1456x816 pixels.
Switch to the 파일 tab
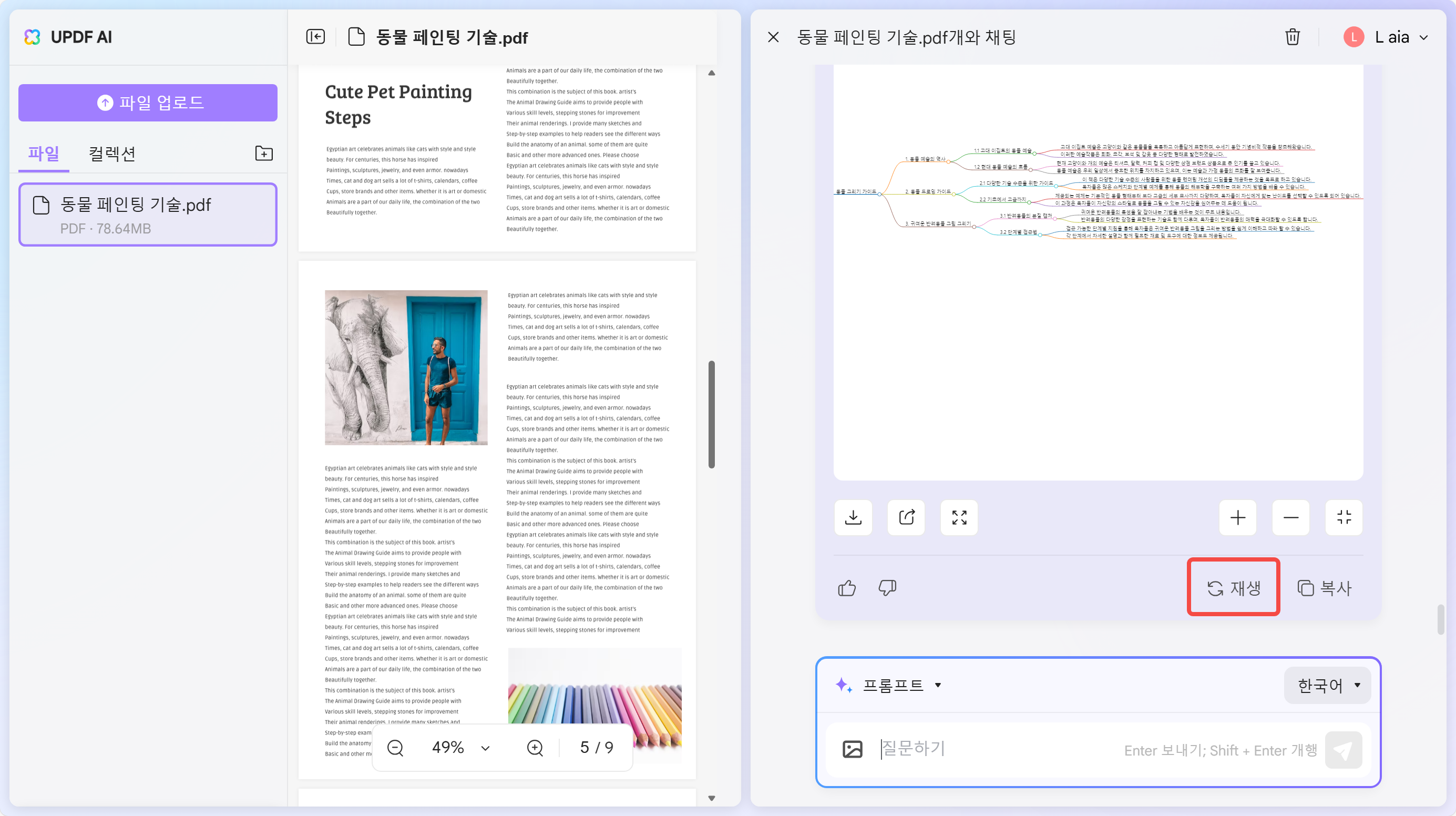[x=44, y=153]
